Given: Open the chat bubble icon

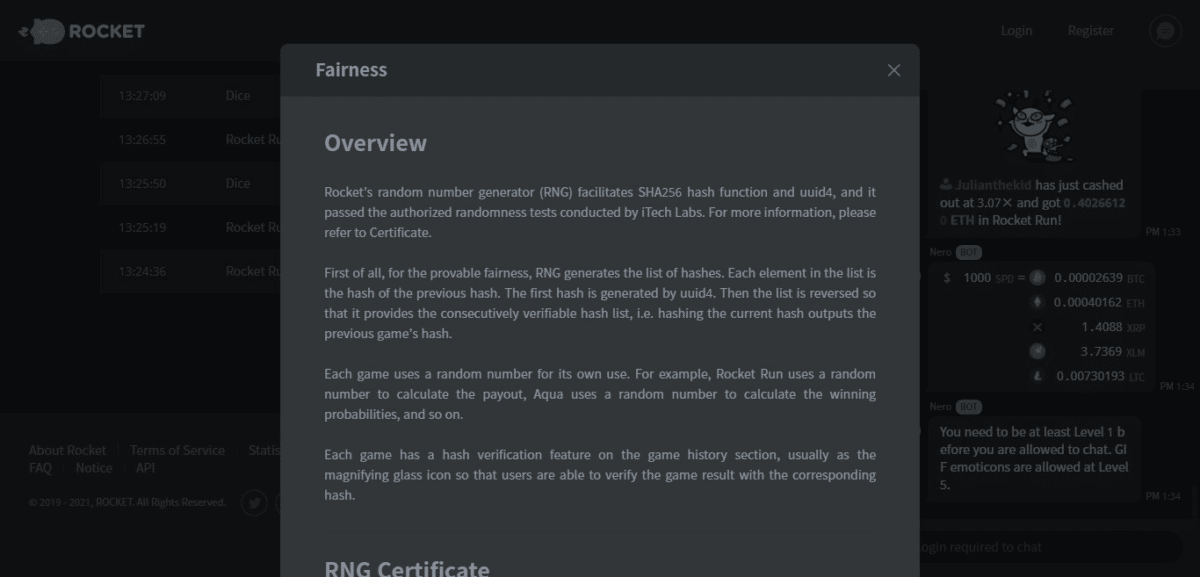Looking at the screenshot, I should tap(1165, 31).
